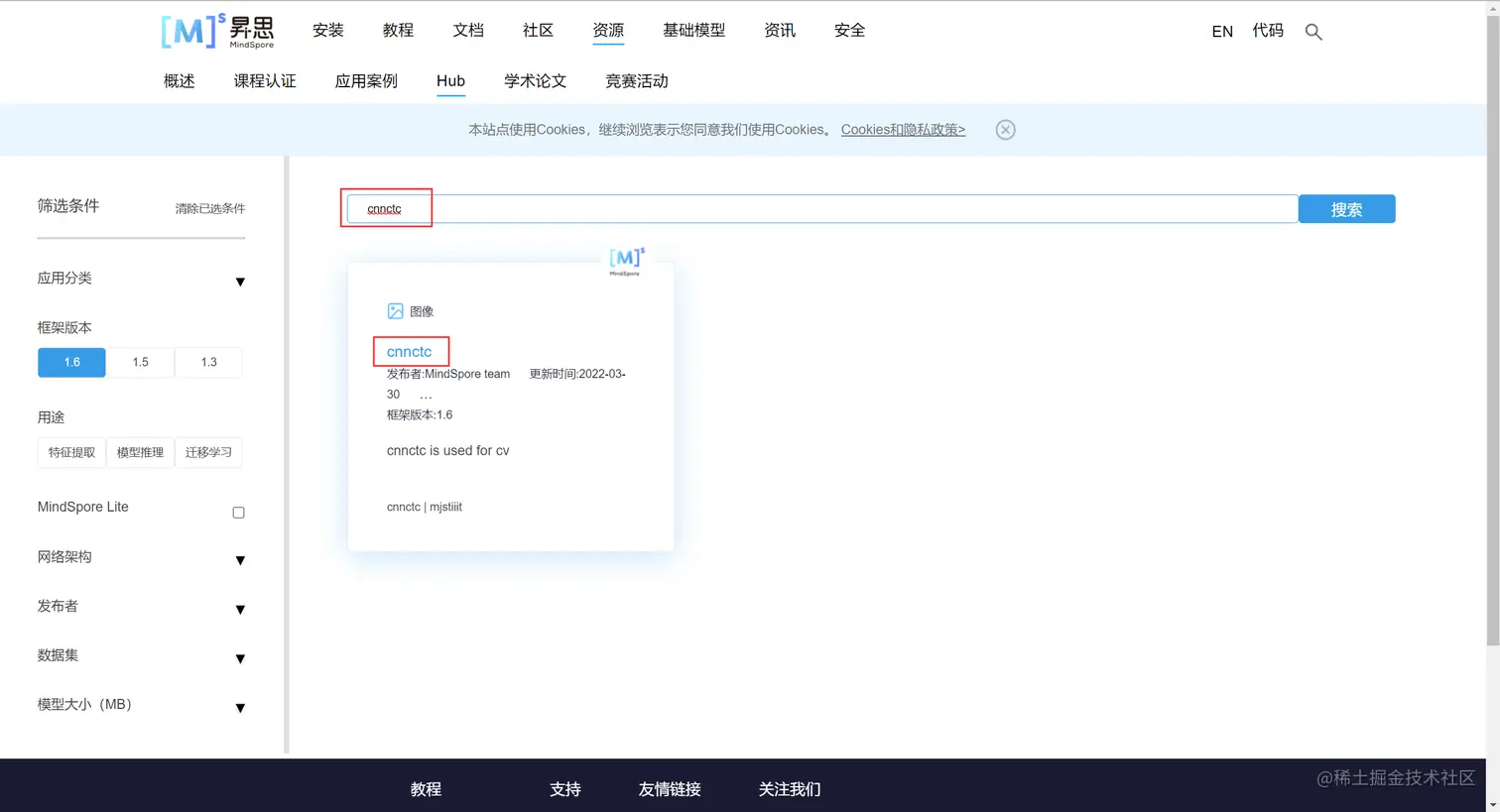This screenshot has width=1500, height=812.
Task: Open the 资源 menu
Action: [608, 31]
